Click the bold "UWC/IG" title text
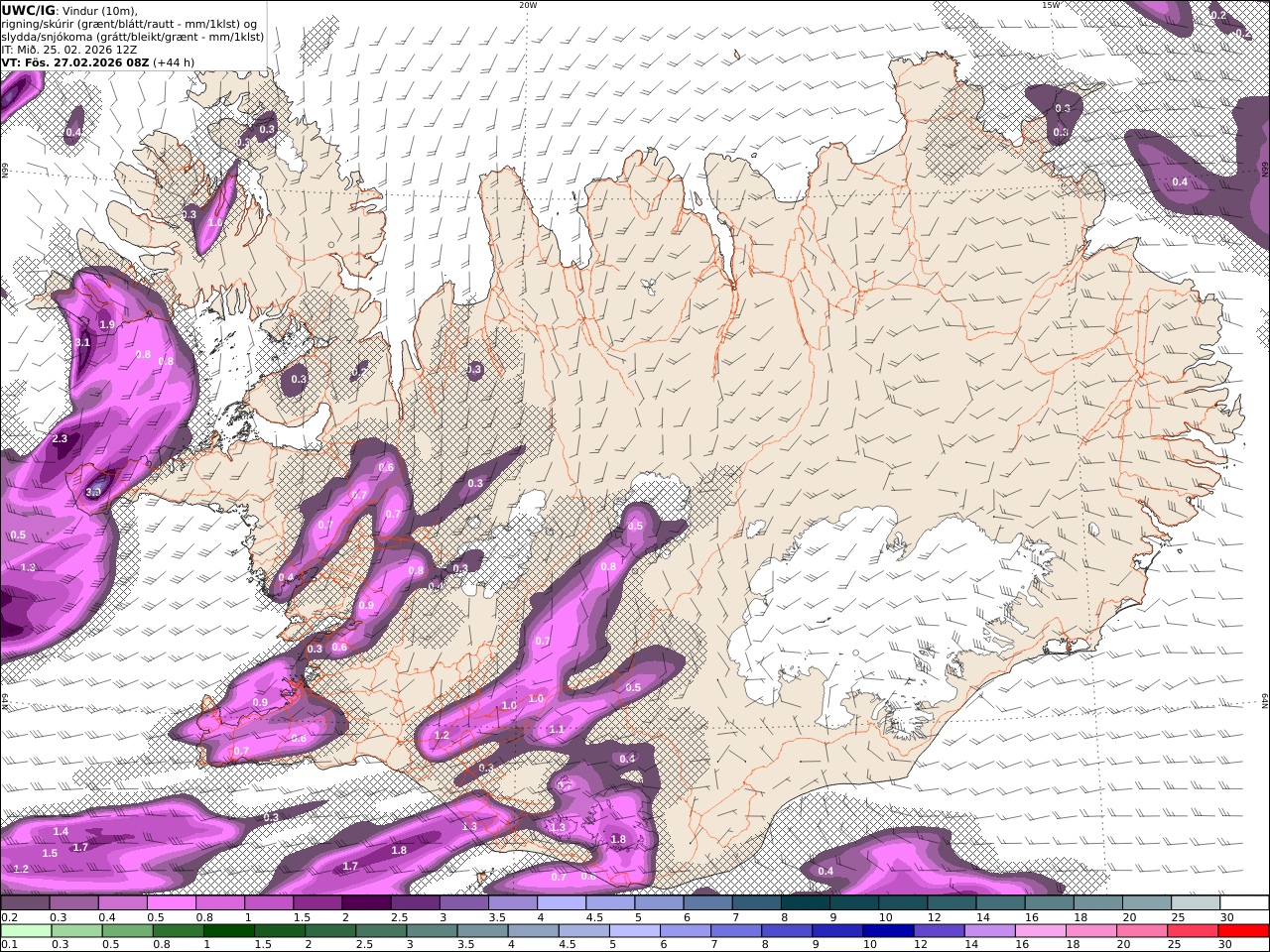Screen dimensions: 1270x952 (x=28, y=11)
